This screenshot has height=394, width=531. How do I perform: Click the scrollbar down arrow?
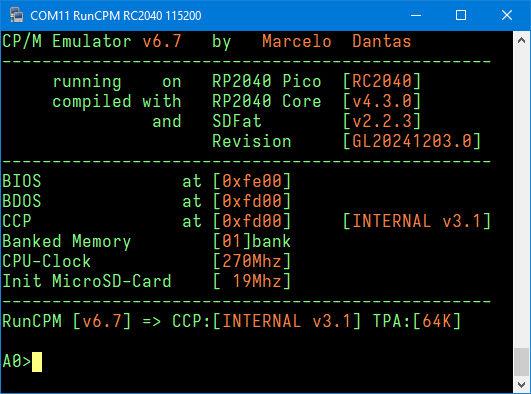click(x=522, y=385)
